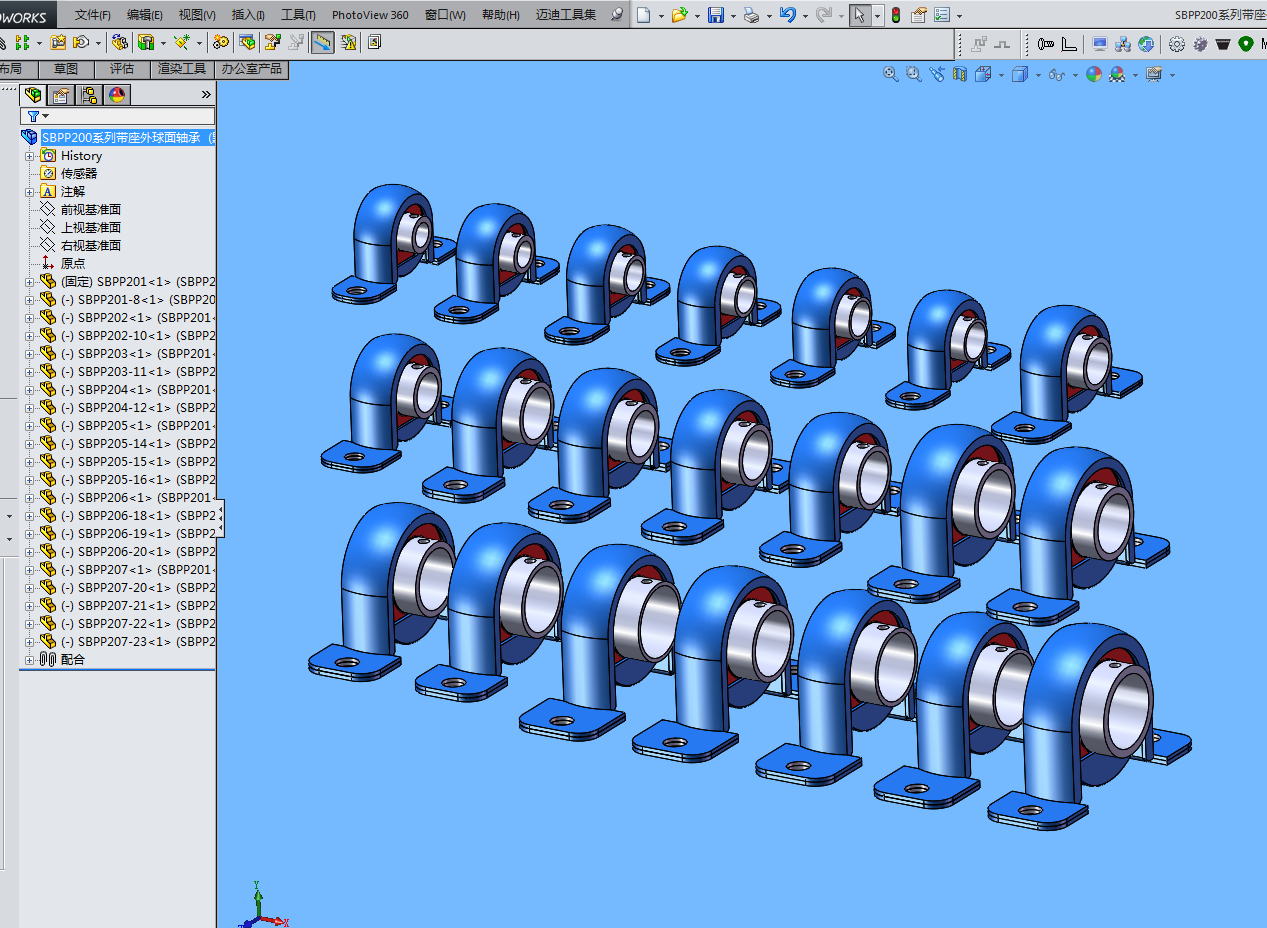Image resolution: width=1267 pixels, height=928 pixels.
Task: Select the SBPP207-23<1> component row
Action: [127, 641]
